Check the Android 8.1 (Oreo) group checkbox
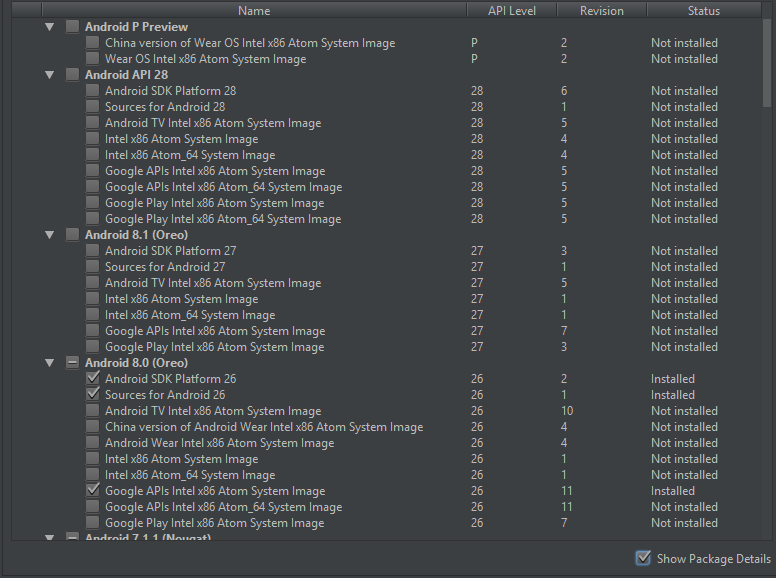The height and width of the screenshot is (578, 776). 73,235
